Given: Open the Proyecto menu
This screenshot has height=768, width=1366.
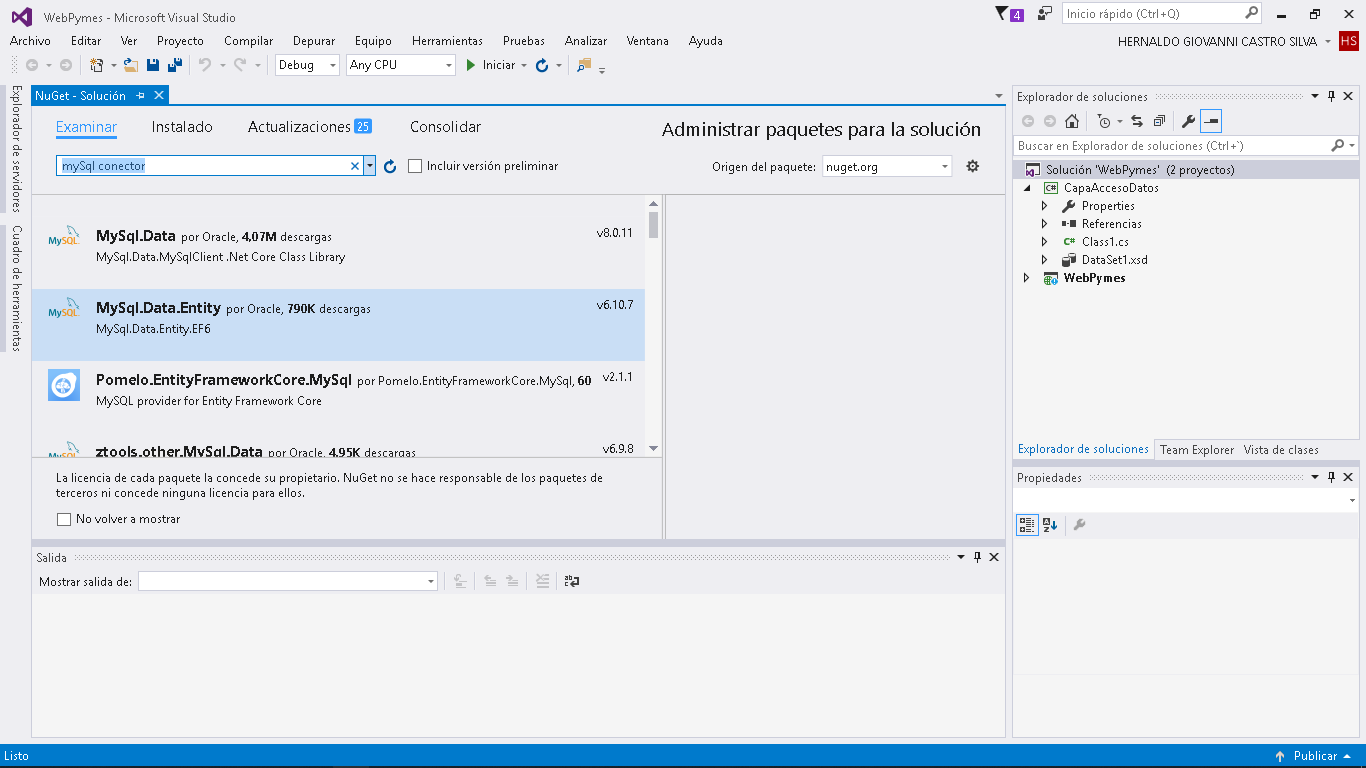Looking at the screenshot, I should click(180, 41).
